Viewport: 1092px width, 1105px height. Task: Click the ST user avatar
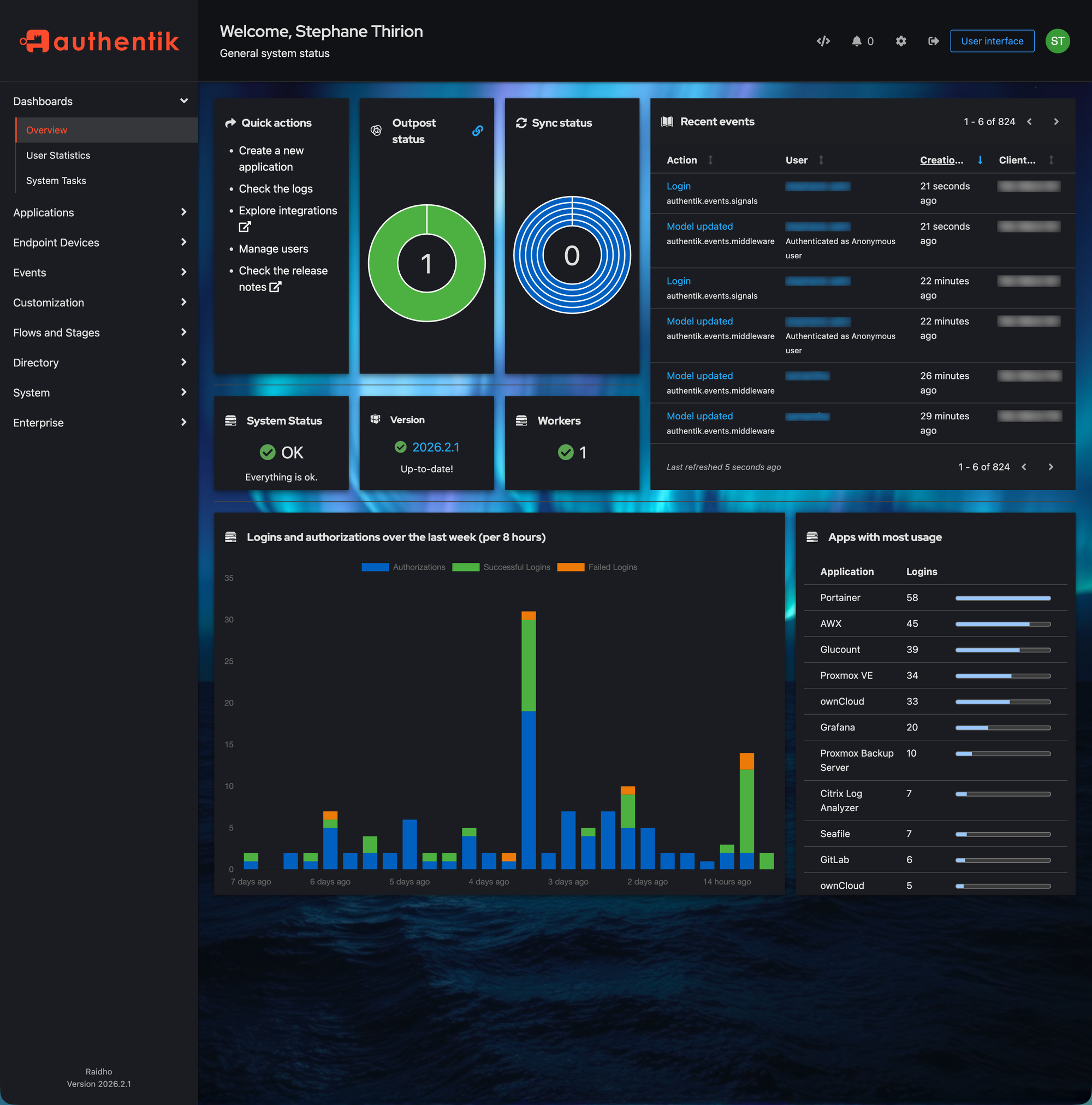click(x=1057, y=41)
